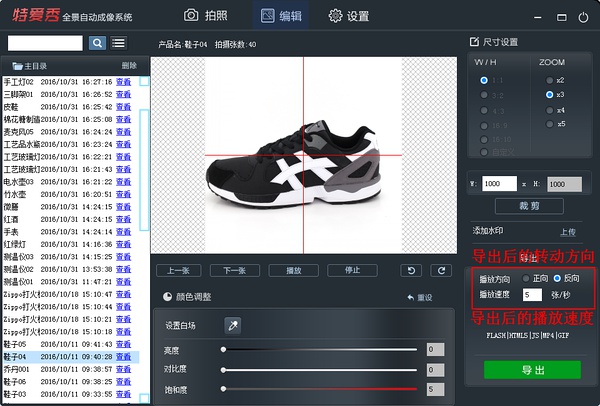Select the 4:3 aspect ratio
This screenshot has height=406, width=600.
tap(484, 110)
